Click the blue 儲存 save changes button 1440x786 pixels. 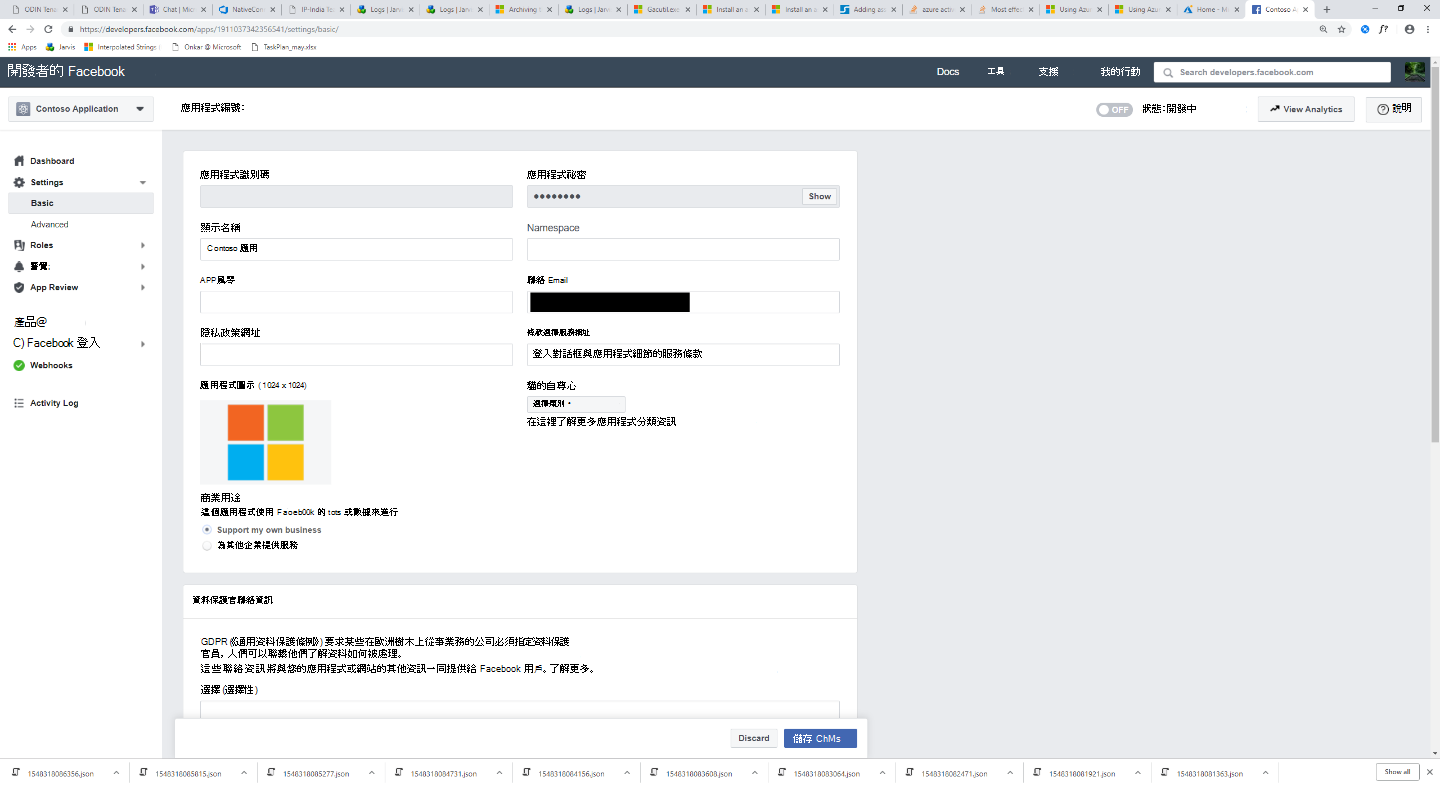pos(820,739)
